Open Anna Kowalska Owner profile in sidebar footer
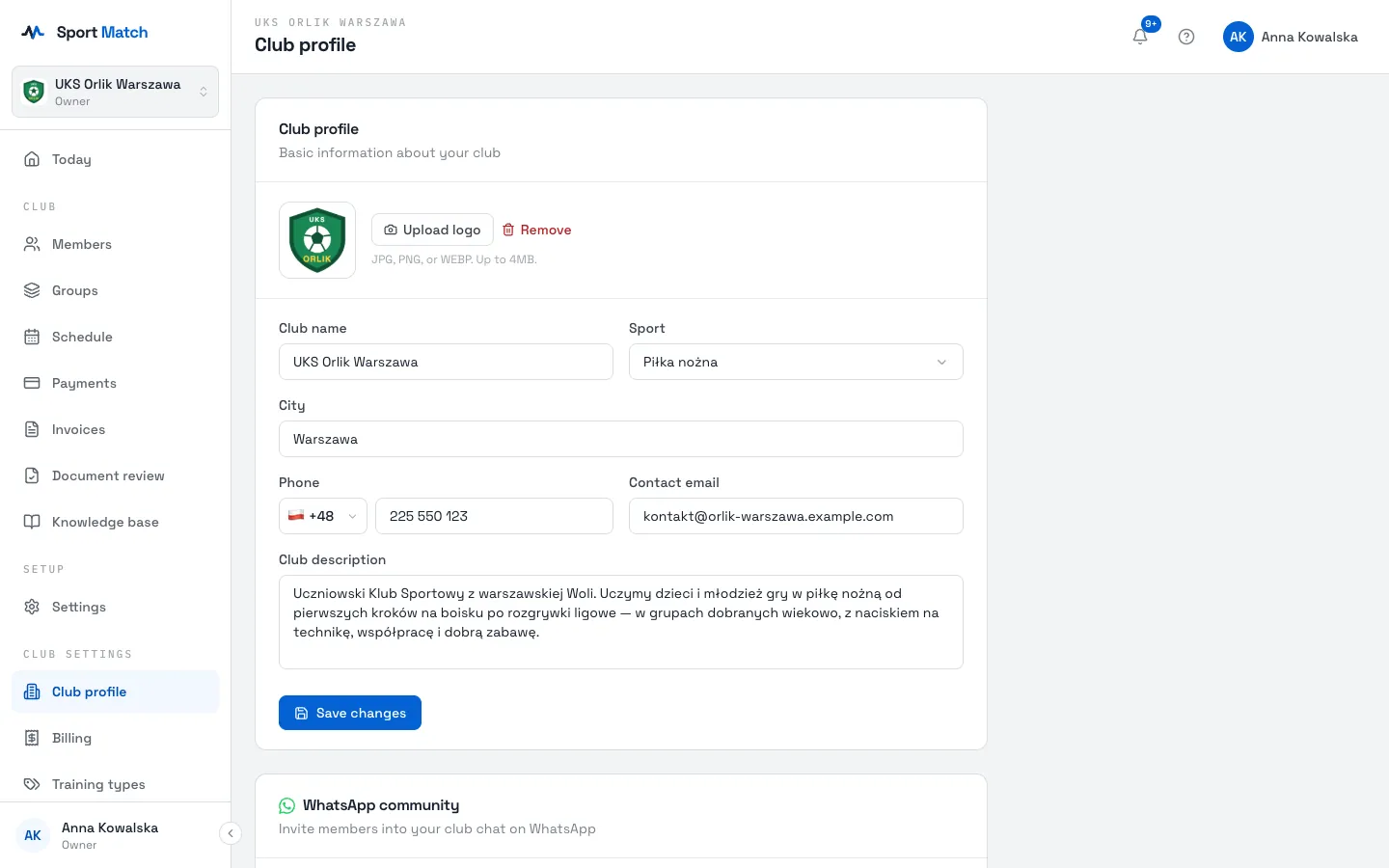Image resolution: width=1389 pixels, height=868 pixels. pos(110,835)
